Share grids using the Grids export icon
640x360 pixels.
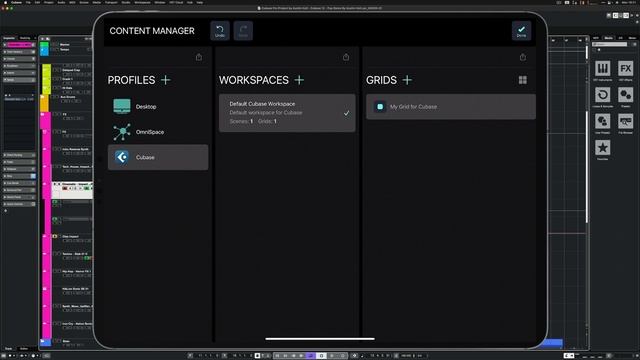pos(523,57)
